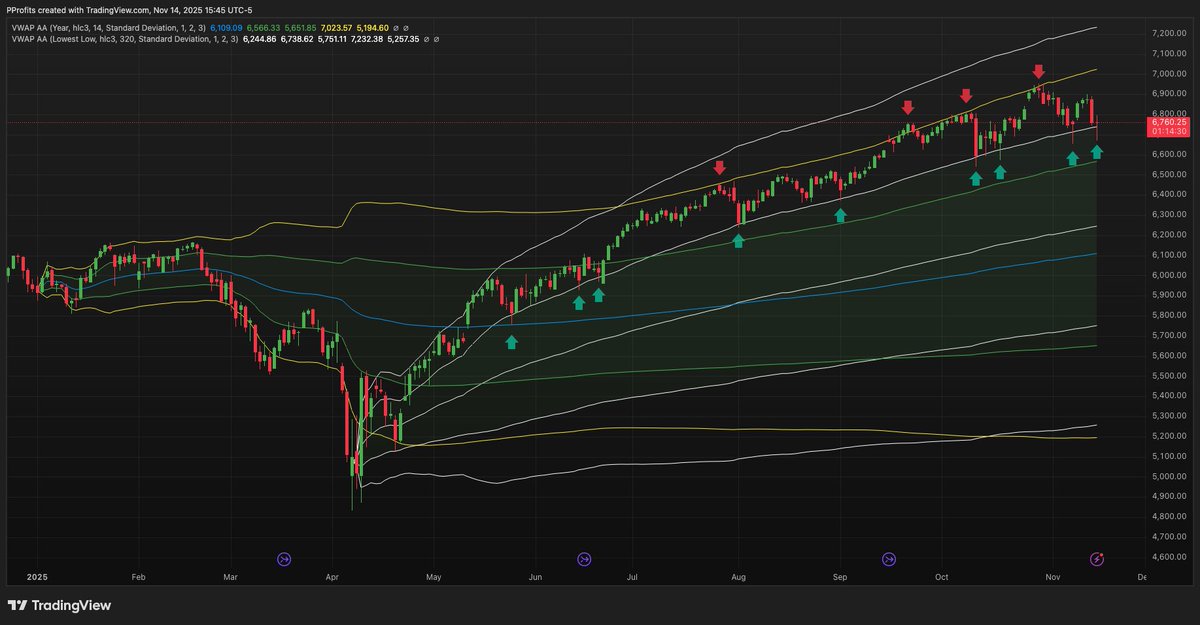Click the 5,000.00 price axis label
This screenshot has height=625, width=1200.
point(1168,476)
